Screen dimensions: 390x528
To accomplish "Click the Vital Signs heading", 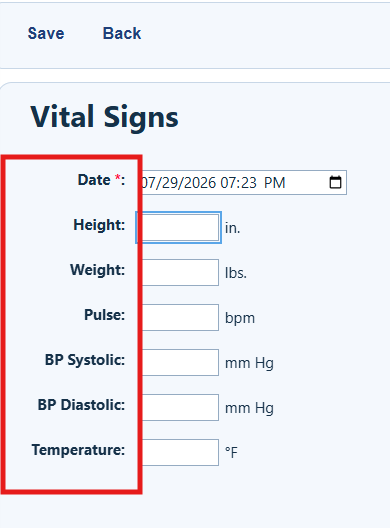I will tap(104, 117).
